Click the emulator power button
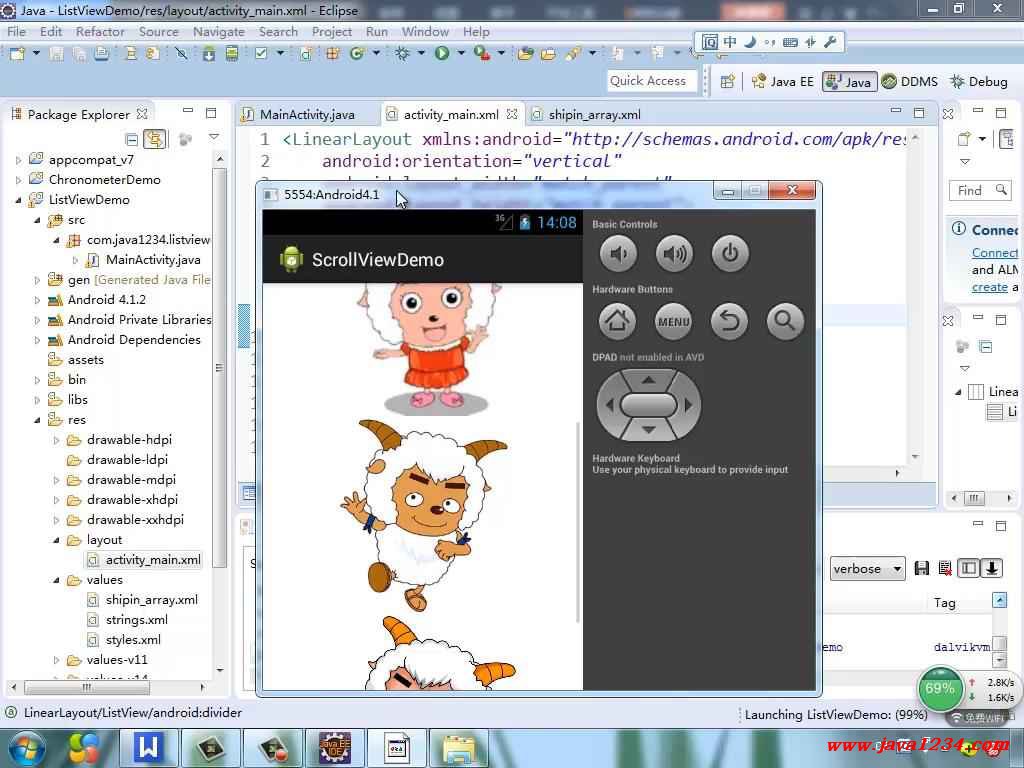This screenshot has width=1024, height=768. coord(730,253)
